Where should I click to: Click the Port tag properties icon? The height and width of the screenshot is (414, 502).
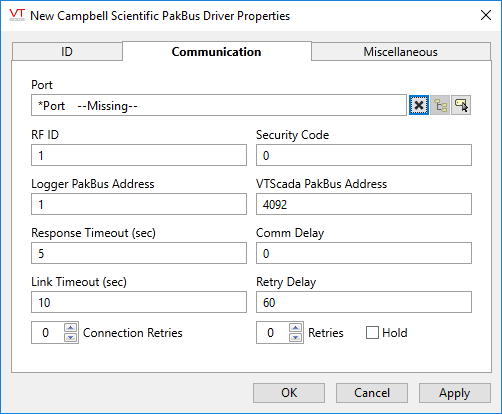(x=461, y=105)
